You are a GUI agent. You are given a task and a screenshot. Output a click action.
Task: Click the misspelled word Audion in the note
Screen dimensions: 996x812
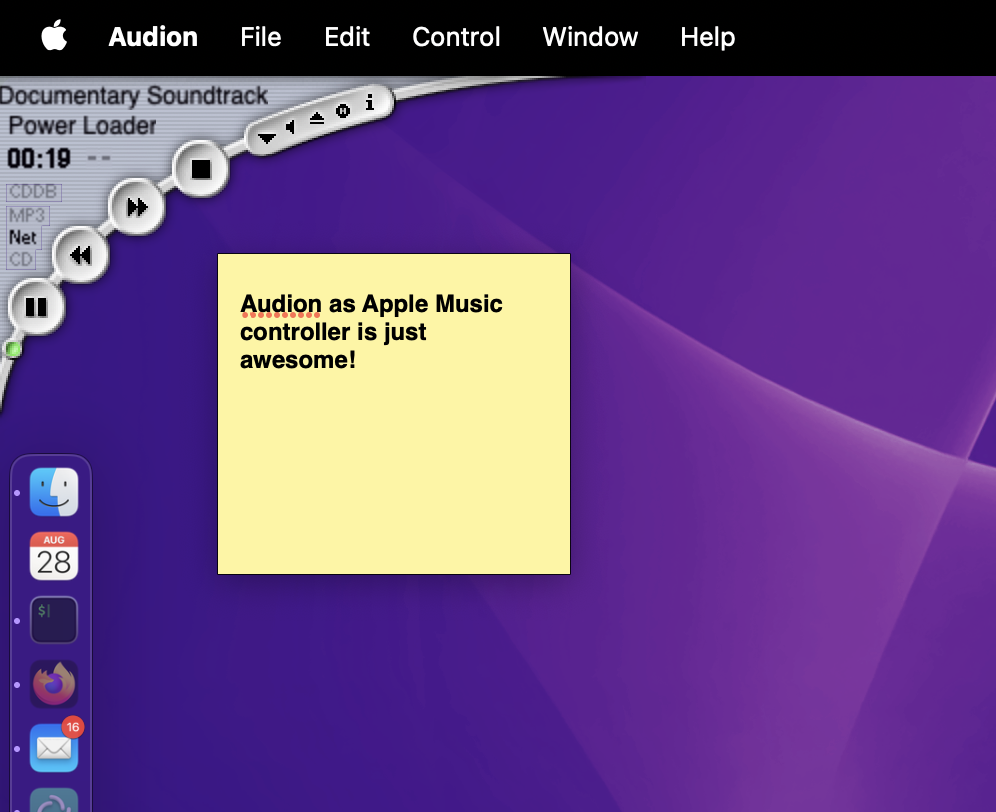(281, 304)
